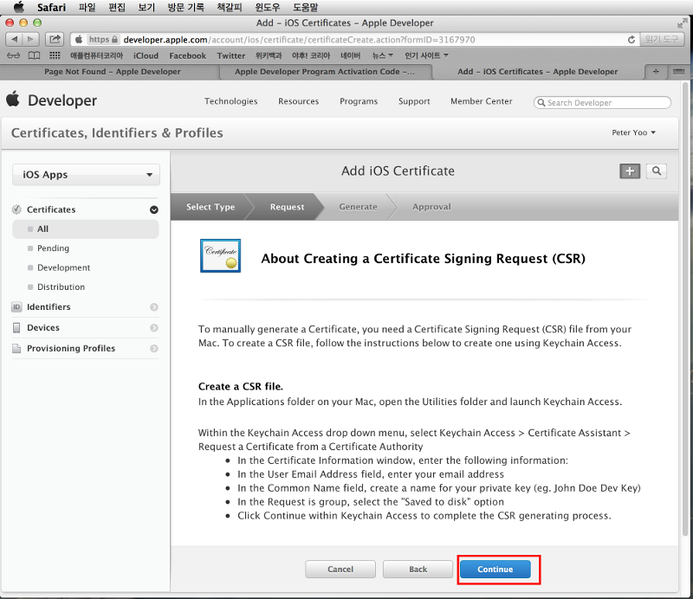The width and height of the screenshot is (693, 599).
Task: Click Safari's share button in toolbar
Action: pos(54,39)
